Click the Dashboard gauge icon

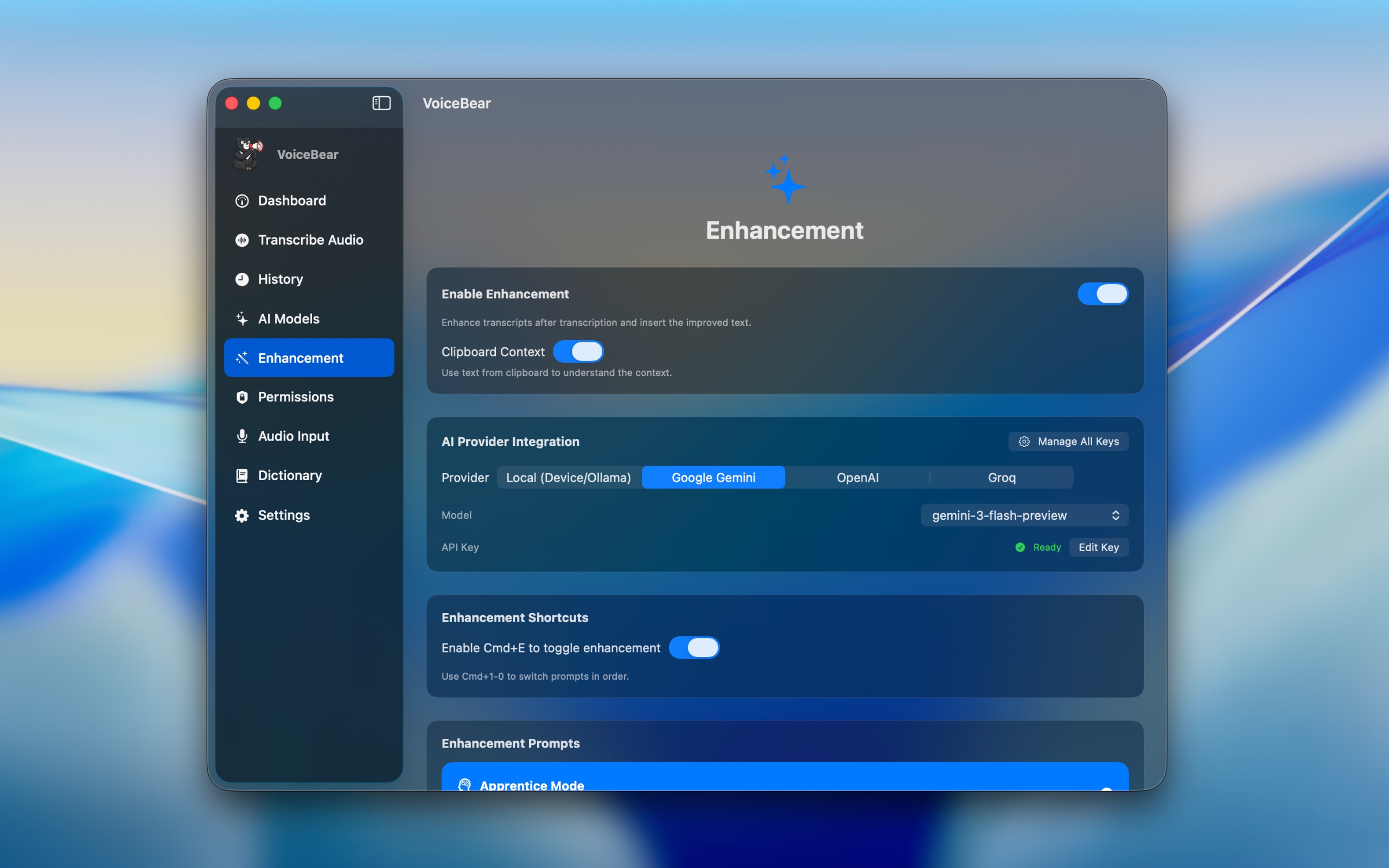(x=242, y=201)
